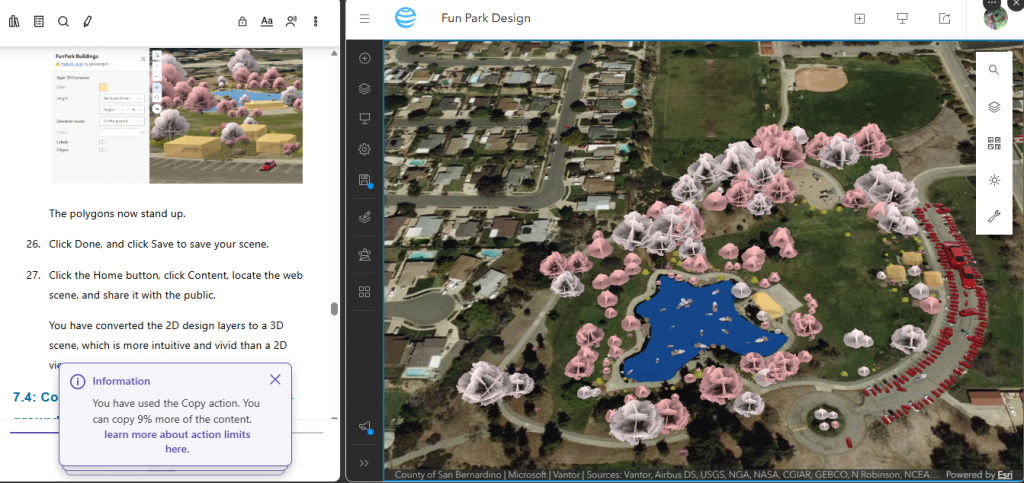Open the Slides panel in the left toolbar
This screenshot has width=1024, height=483.
click(x=365, y=118)
